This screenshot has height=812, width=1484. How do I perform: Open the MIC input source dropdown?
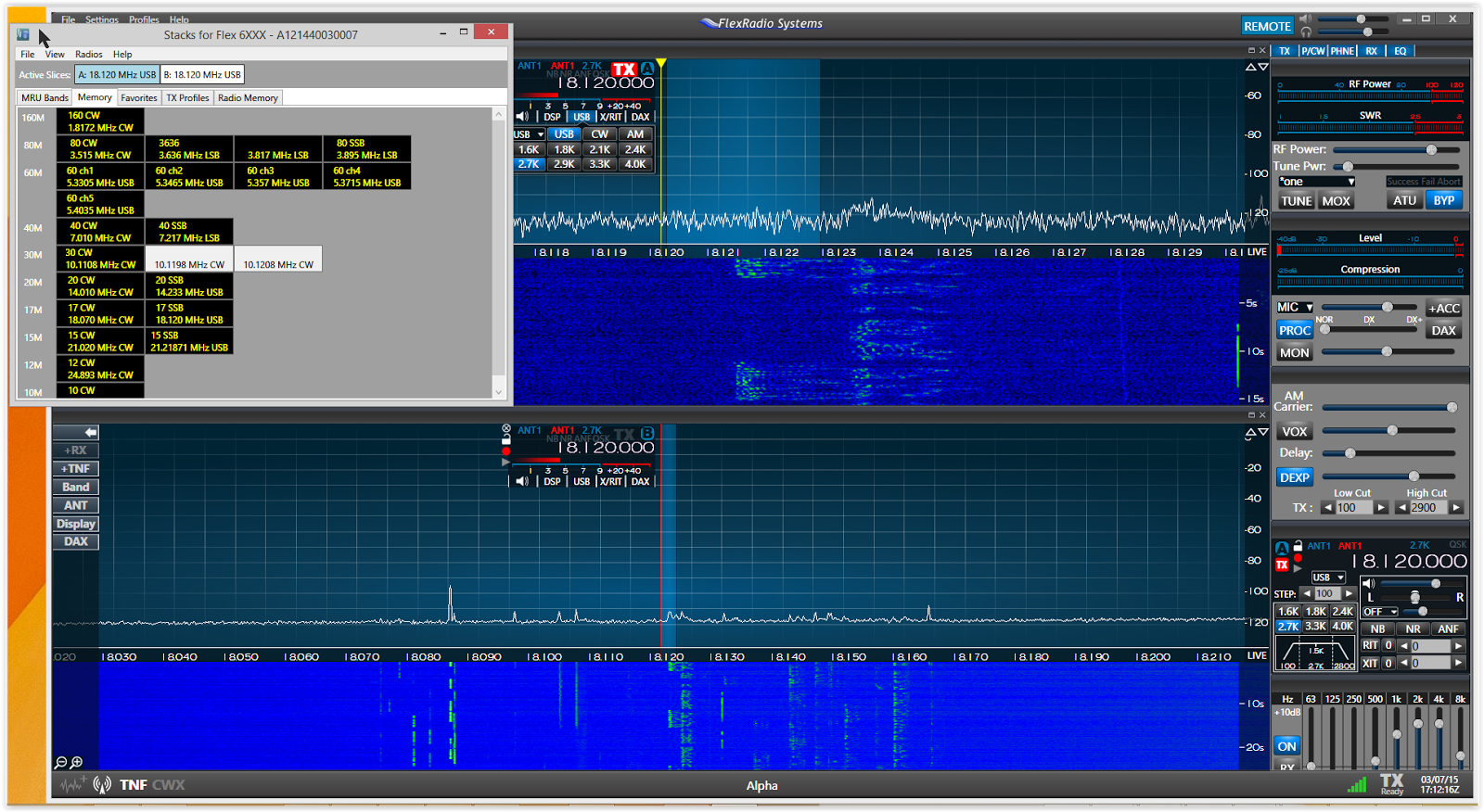[x=1295, y=308]
